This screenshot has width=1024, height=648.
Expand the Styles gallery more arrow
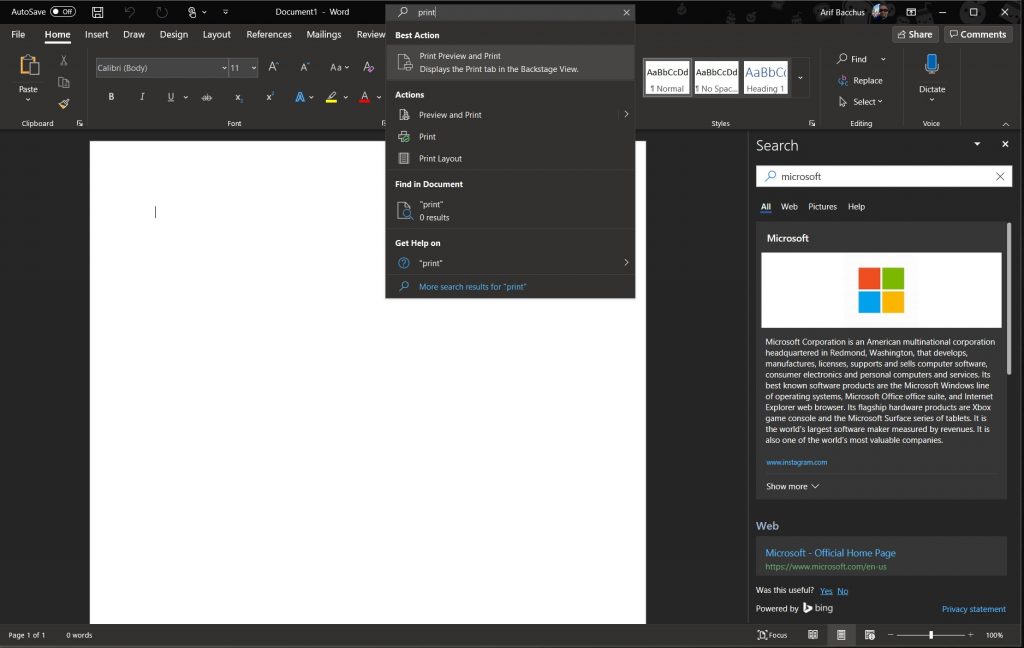(x=800, y=77)
